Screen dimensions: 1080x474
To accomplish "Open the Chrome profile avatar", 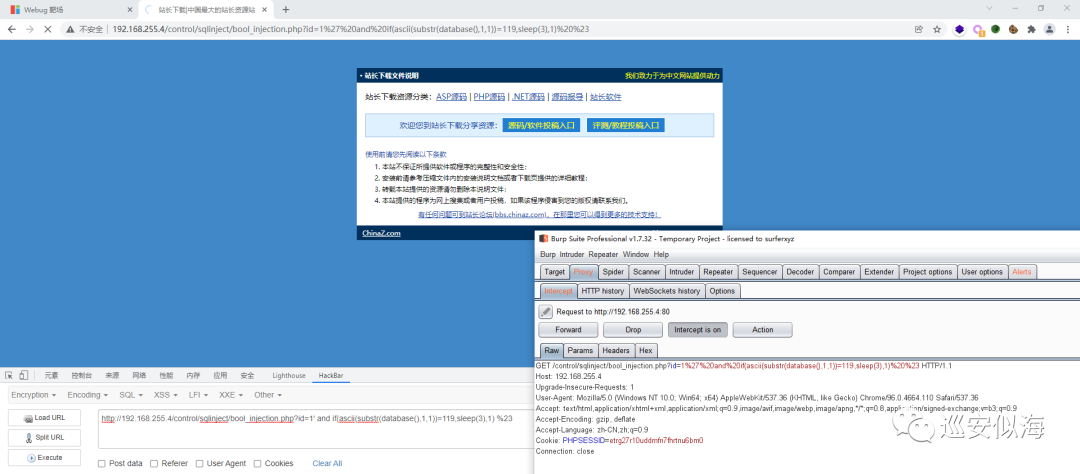I will (x=1049, y=30).
